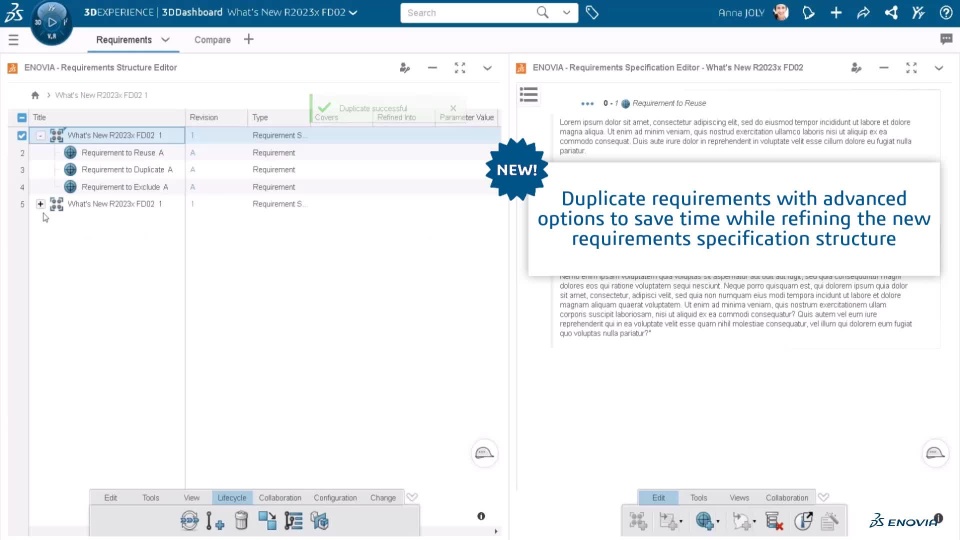Click the breadcrumb What's New R2023x FD02 1
This screenshot has width=960, height=540.
tap(101, 95)
